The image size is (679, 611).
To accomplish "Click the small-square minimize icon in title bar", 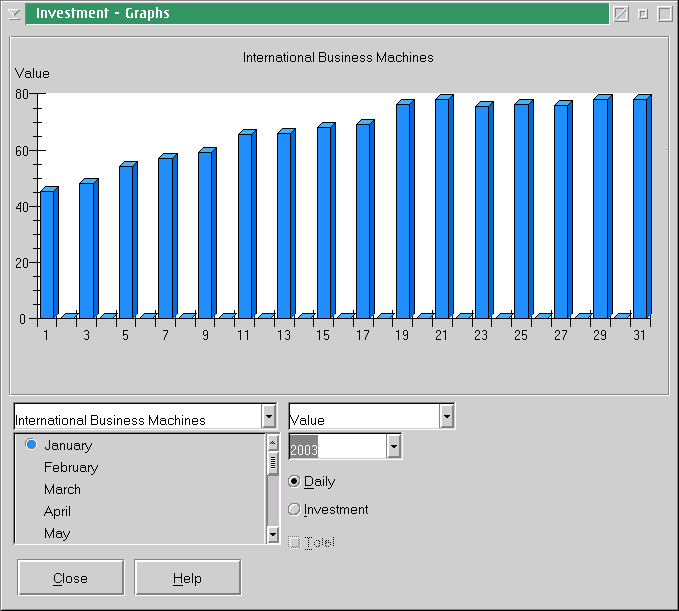I will (643, 14).
